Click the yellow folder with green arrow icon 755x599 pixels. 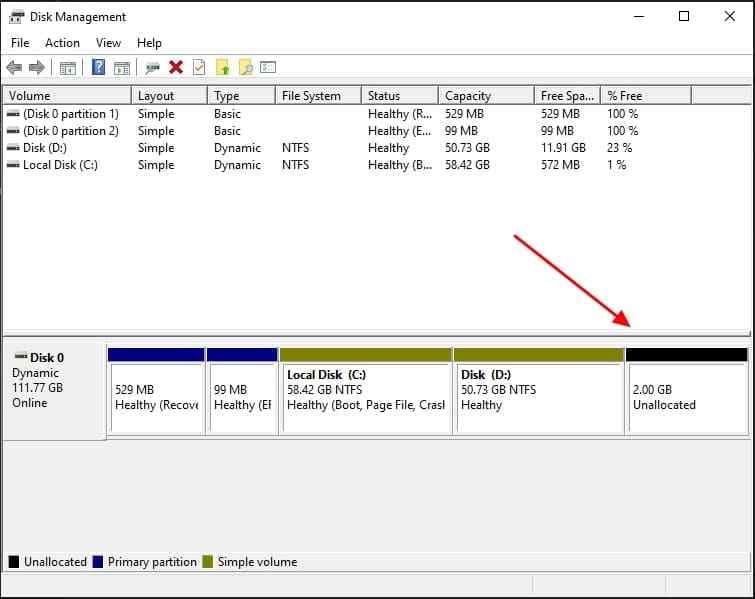(222, 67)
